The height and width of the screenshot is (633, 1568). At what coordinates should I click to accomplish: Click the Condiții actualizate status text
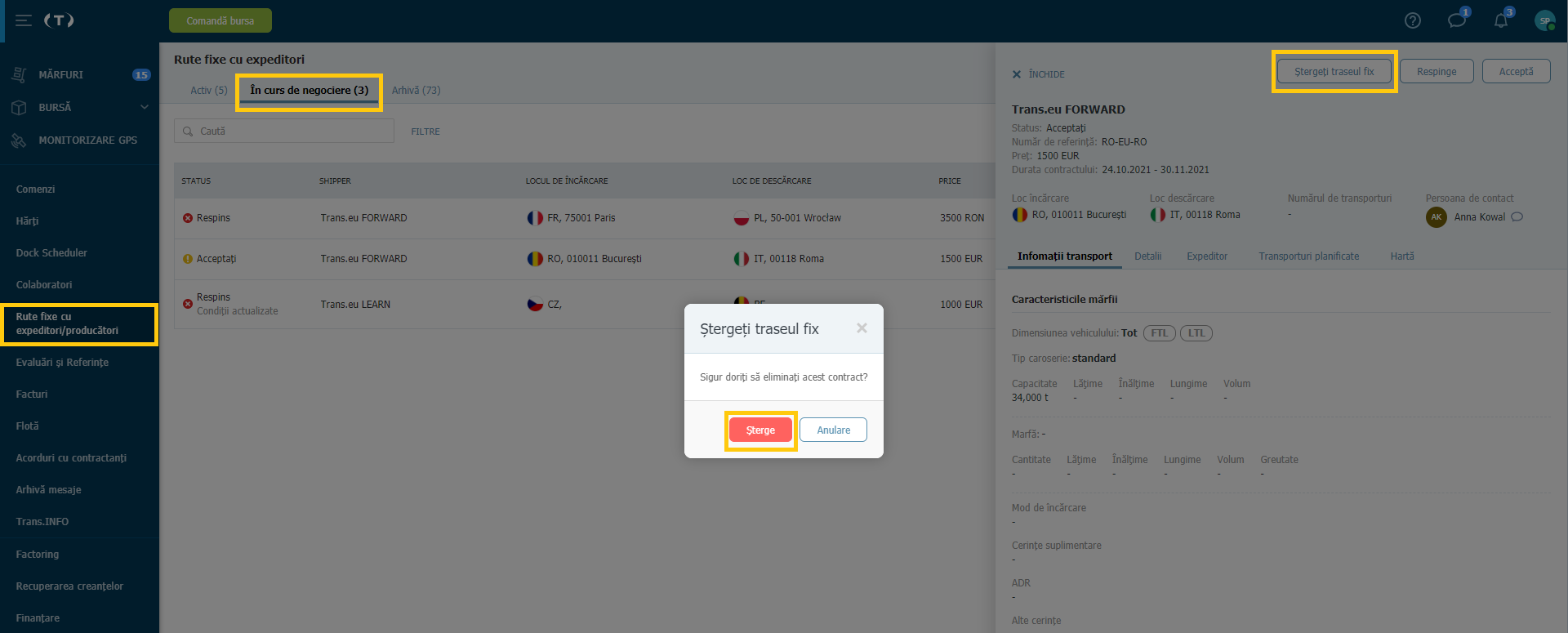coord(237,311)
